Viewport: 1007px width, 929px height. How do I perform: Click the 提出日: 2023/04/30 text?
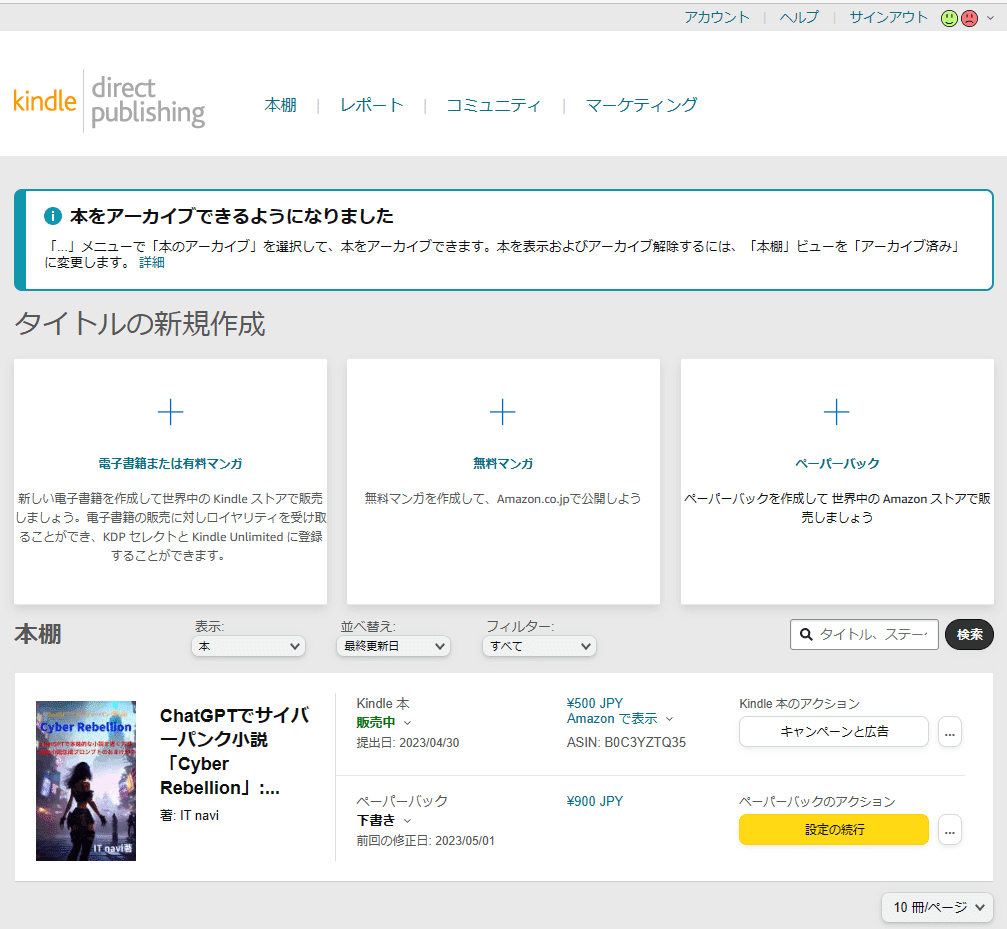(x=408, y=743)
